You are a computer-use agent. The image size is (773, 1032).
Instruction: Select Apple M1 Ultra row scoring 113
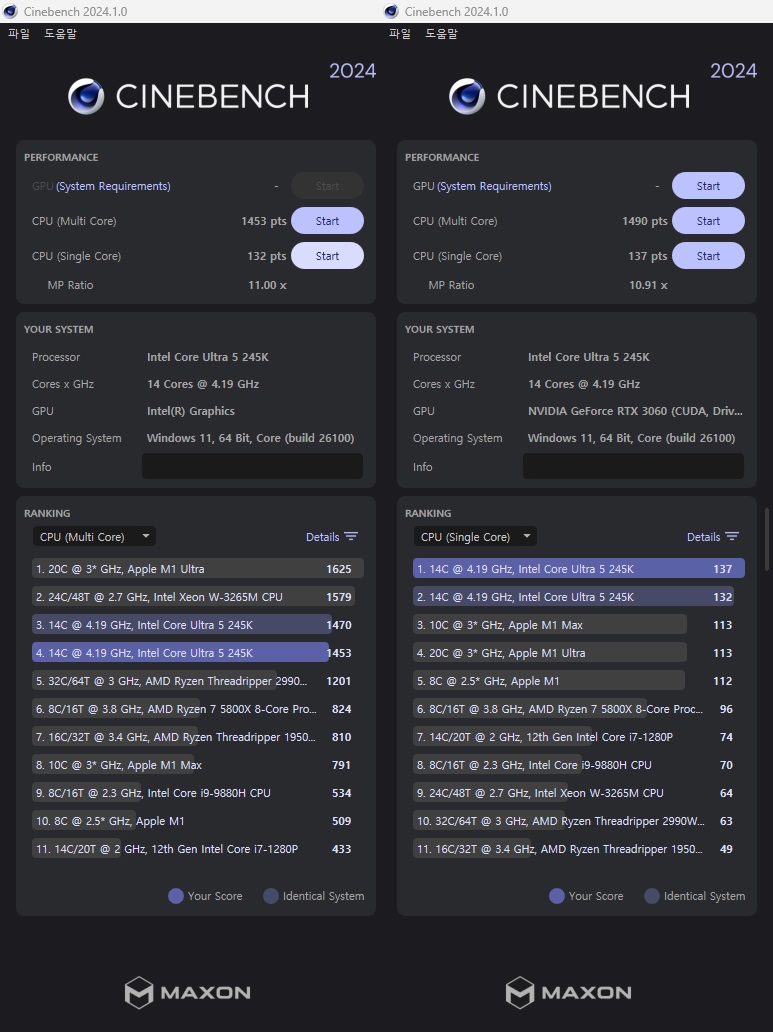click(x=579, y=653)
